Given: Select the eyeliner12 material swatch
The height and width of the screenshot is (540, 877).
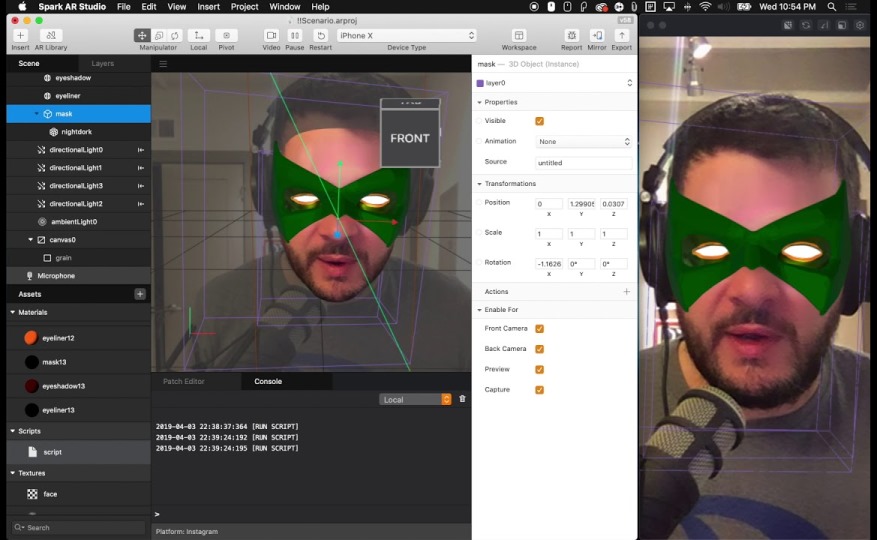Looking at the screenshot, I should point(32,338).
